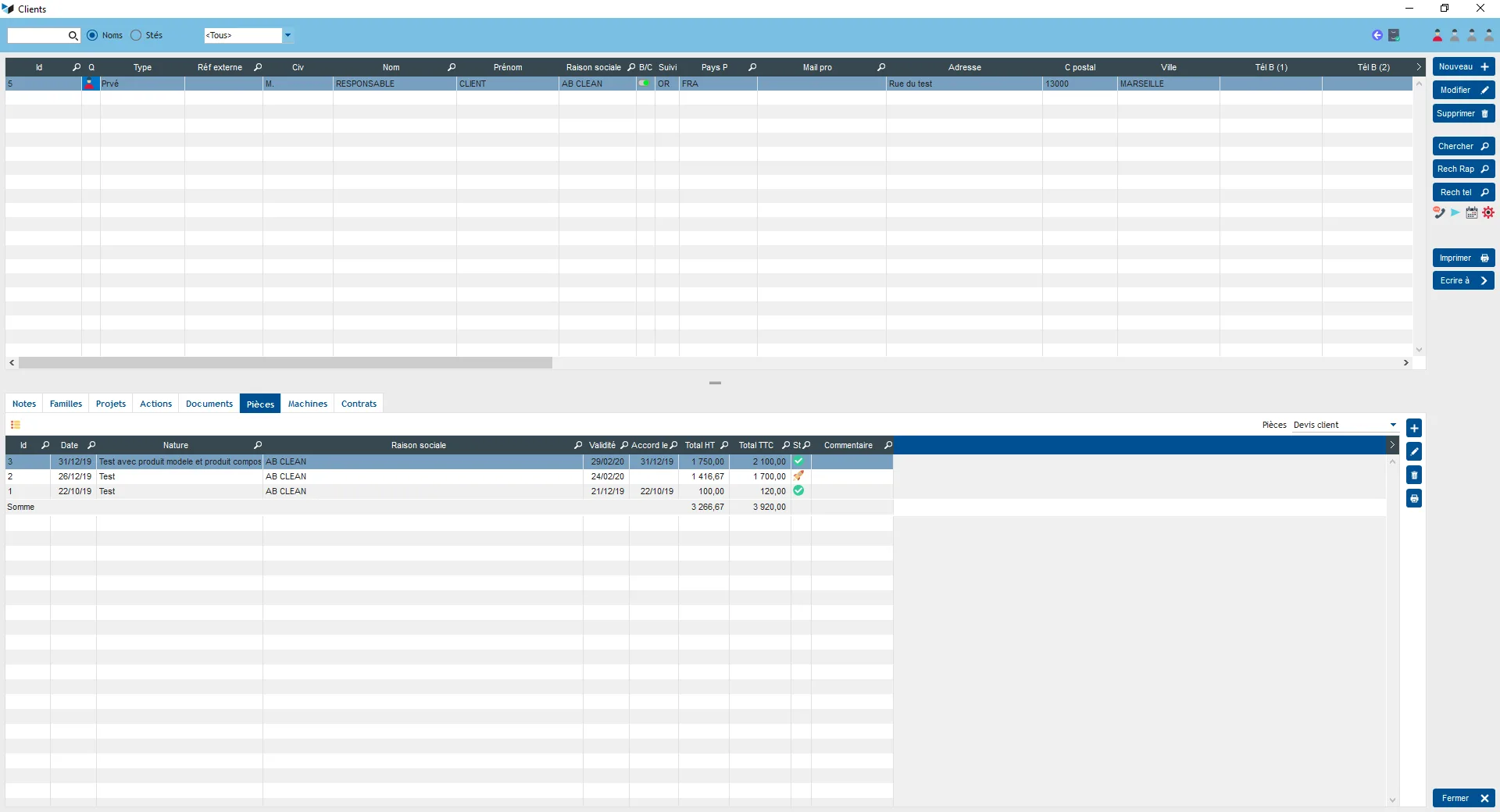Viewport: 1500px width, 812px height.
Task: Click the Total TTC value 2 100,00
Action: (770, 461)
